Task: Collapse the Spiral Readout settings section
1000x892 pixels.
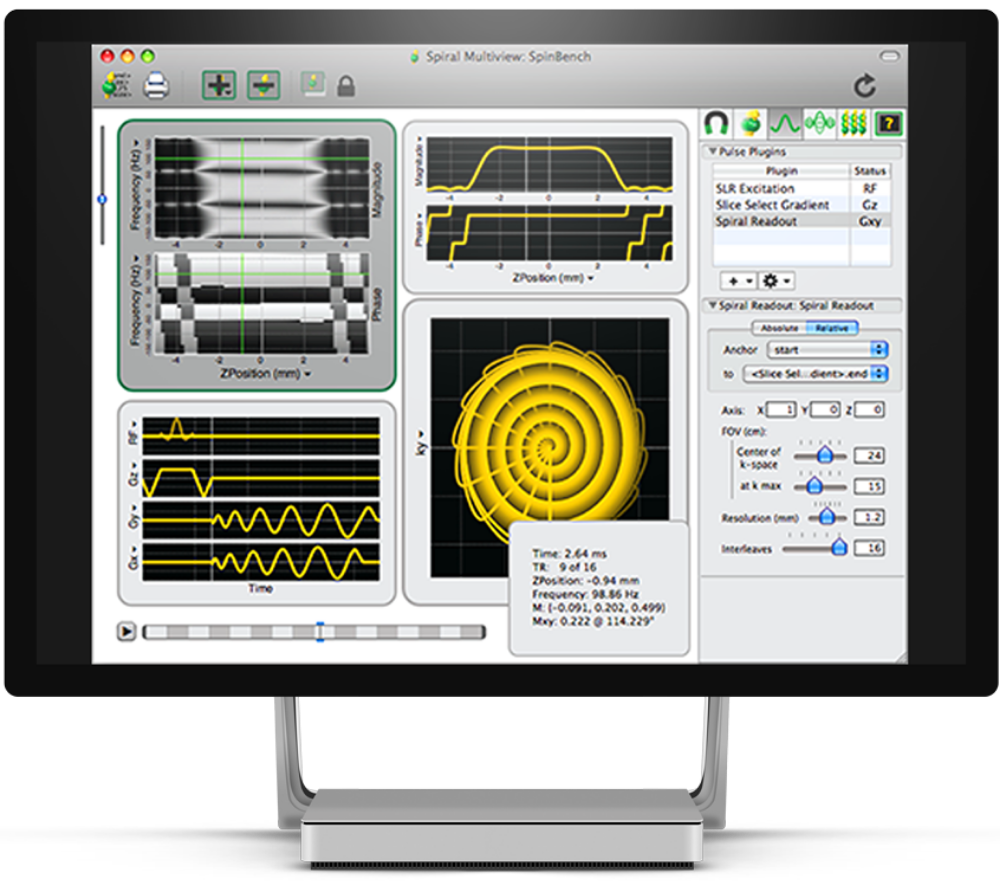Action: click(712, 305)
